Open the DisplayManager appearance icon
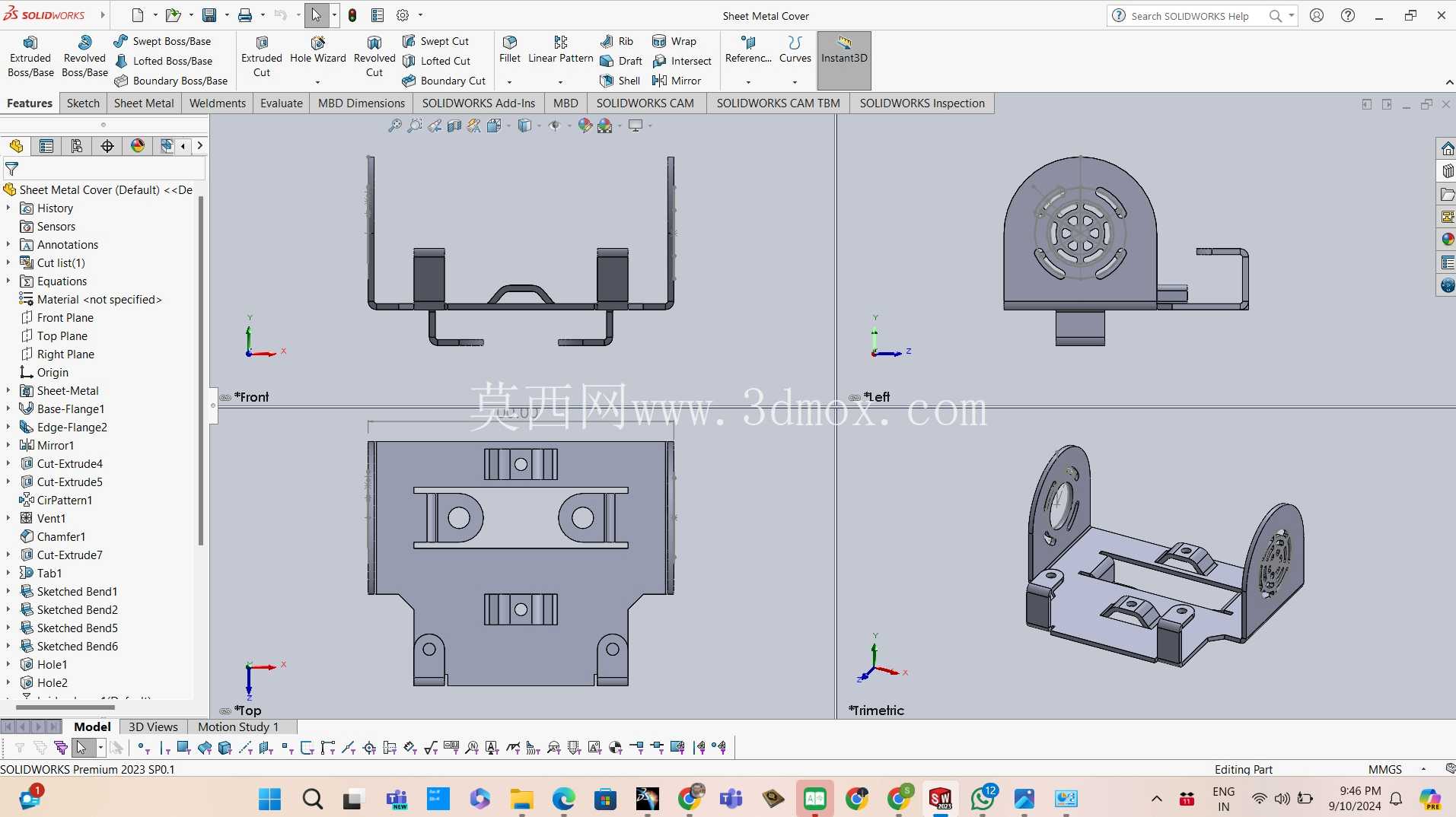Image resolution: width=1456 pixels, height=817 pixels. [x=138, y=146]
